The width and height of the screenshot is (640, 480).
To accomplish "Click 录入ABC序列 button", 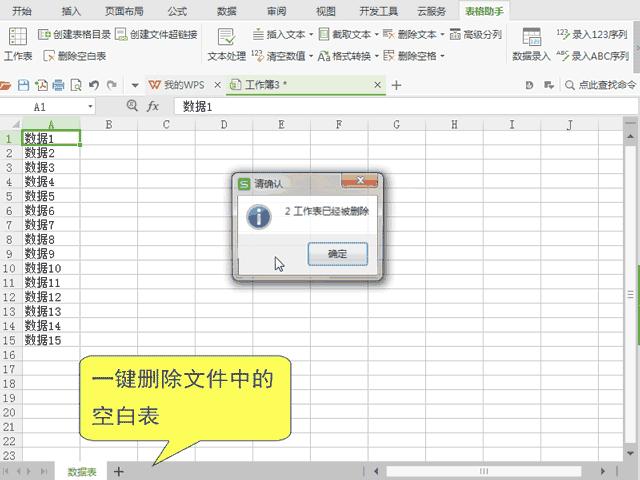I will pyautogui.click(x=593, y=56).
